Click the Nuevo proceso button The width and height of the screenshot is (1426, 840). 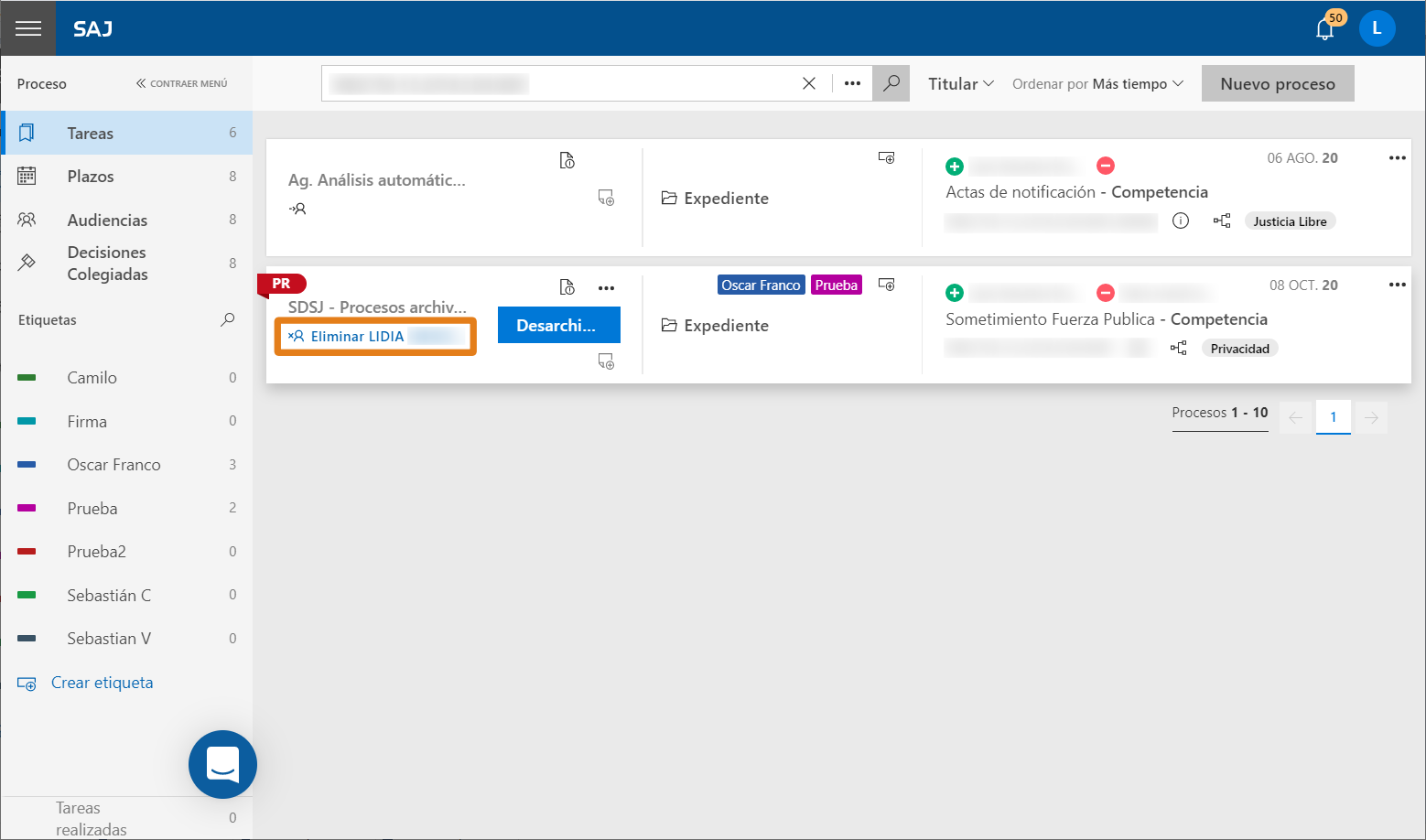pyautogui.click(x=1278, y=83)
